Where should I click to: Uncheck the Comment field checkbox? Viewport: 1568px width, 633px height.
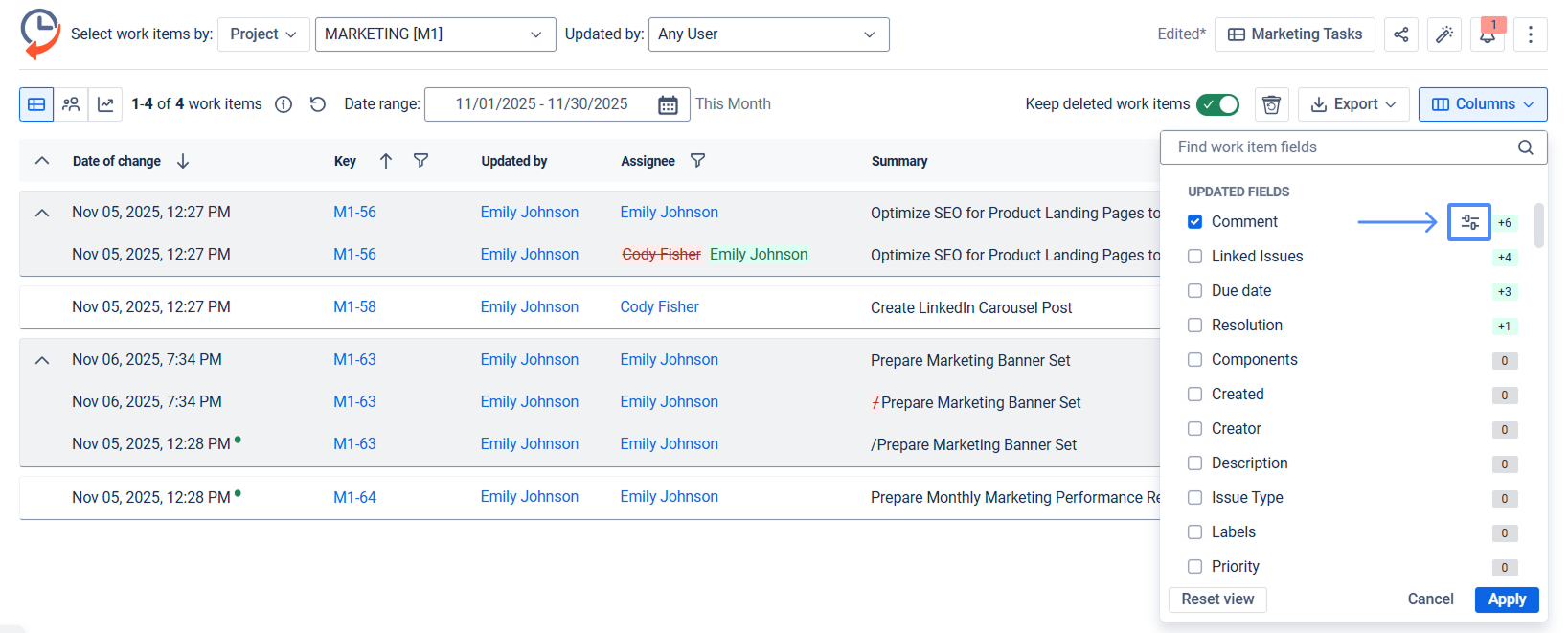[x=1194, y=222]
